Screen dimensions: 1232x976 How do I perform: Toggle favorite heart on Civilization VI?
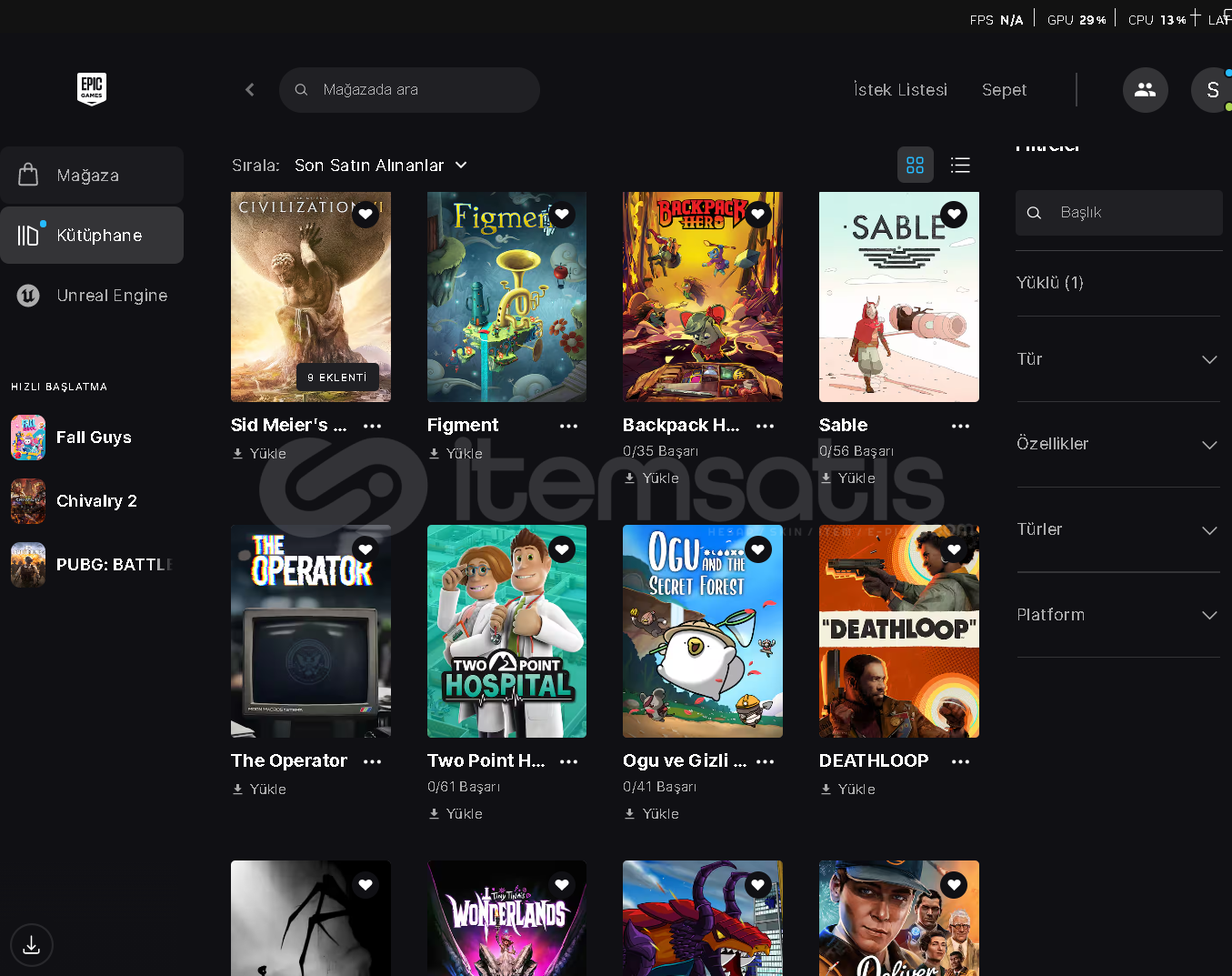coord(366,215)
